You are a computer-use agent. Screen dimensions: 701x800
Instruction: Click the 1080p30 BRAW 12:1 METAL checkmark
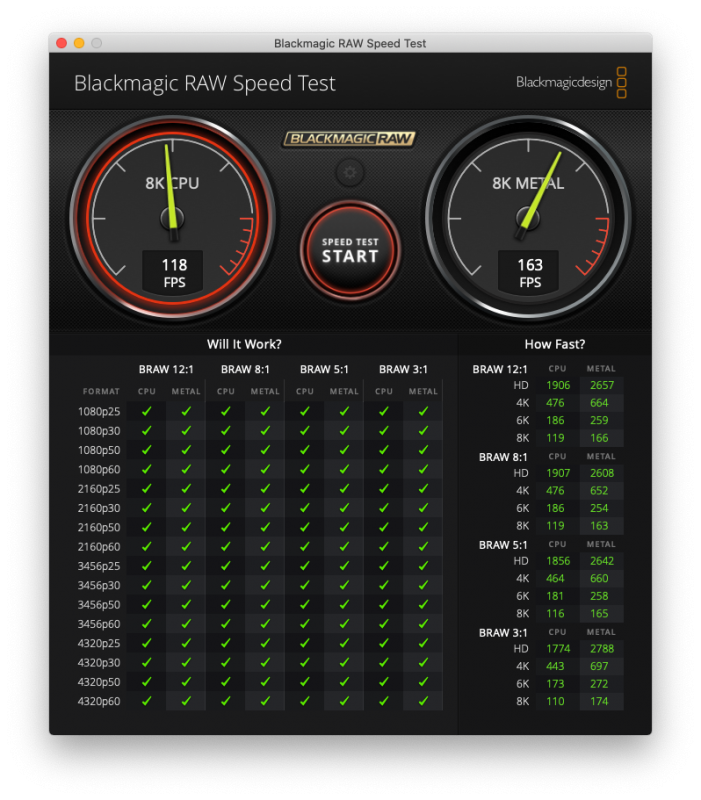pyautogui.click(x=186, y=431)
